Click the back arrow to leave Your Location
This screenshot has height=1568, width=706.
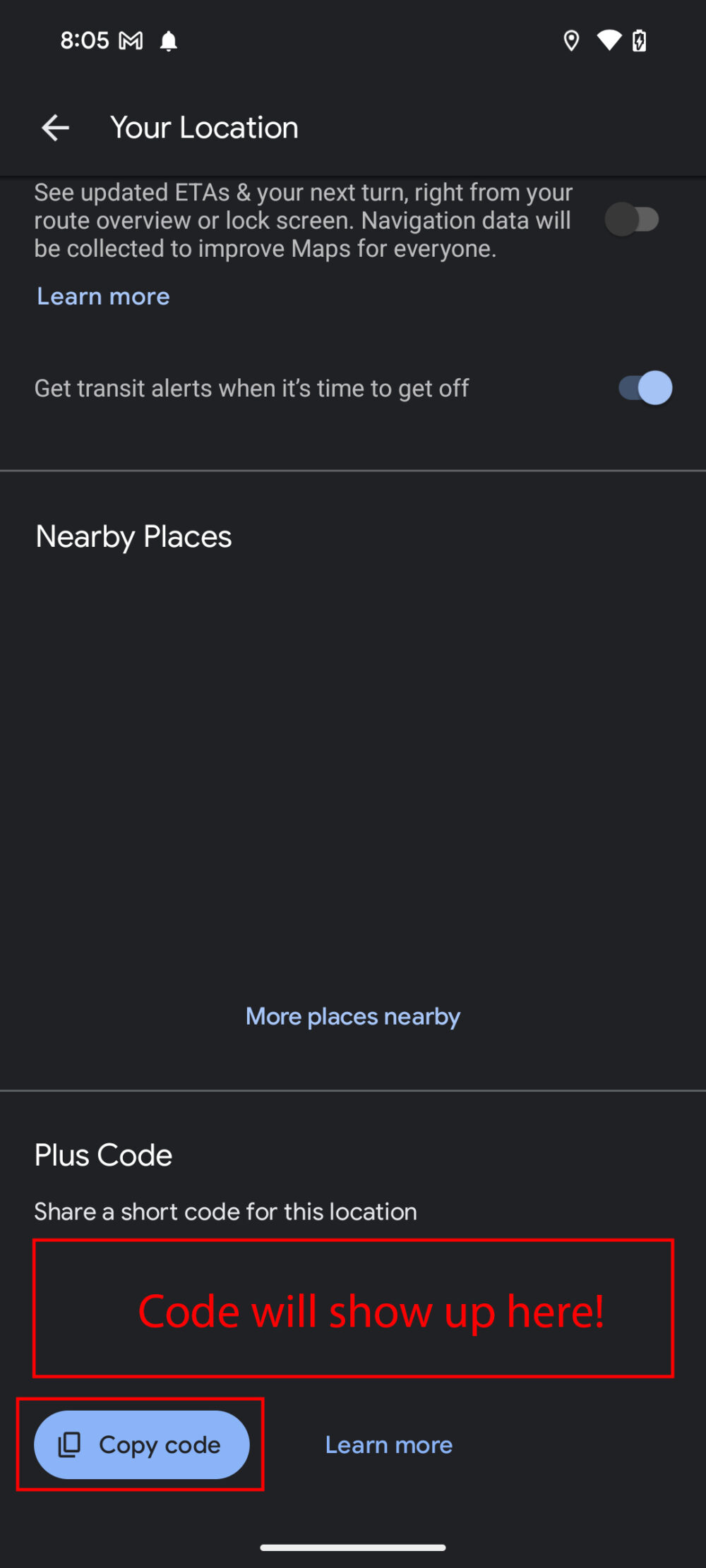(55, 128)
